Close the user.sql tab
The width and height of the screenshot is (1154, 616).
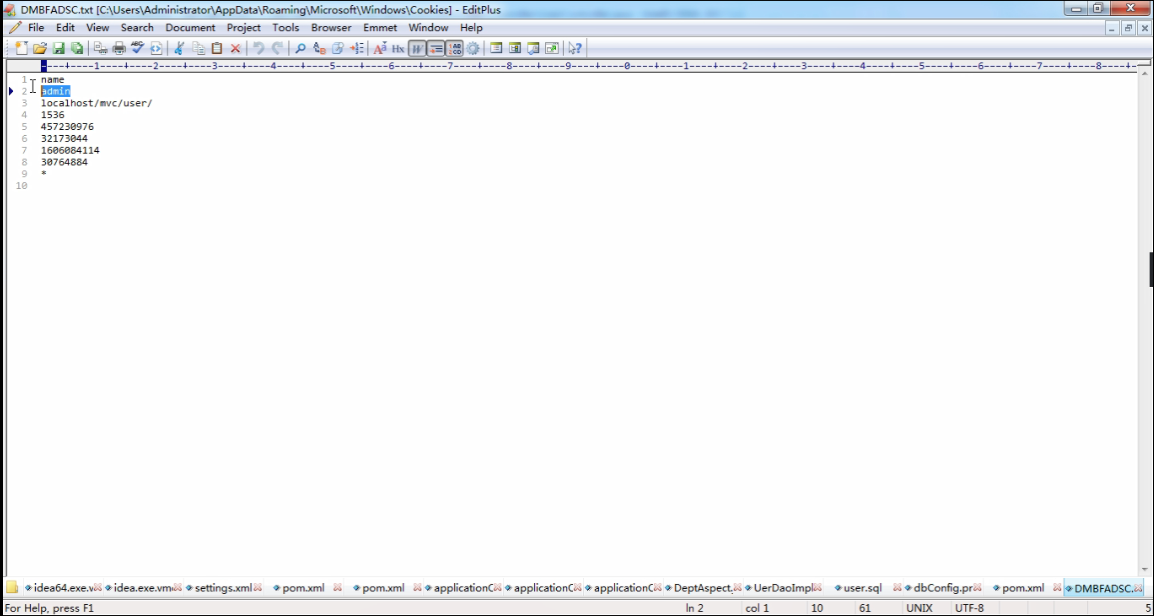[898, 588]
